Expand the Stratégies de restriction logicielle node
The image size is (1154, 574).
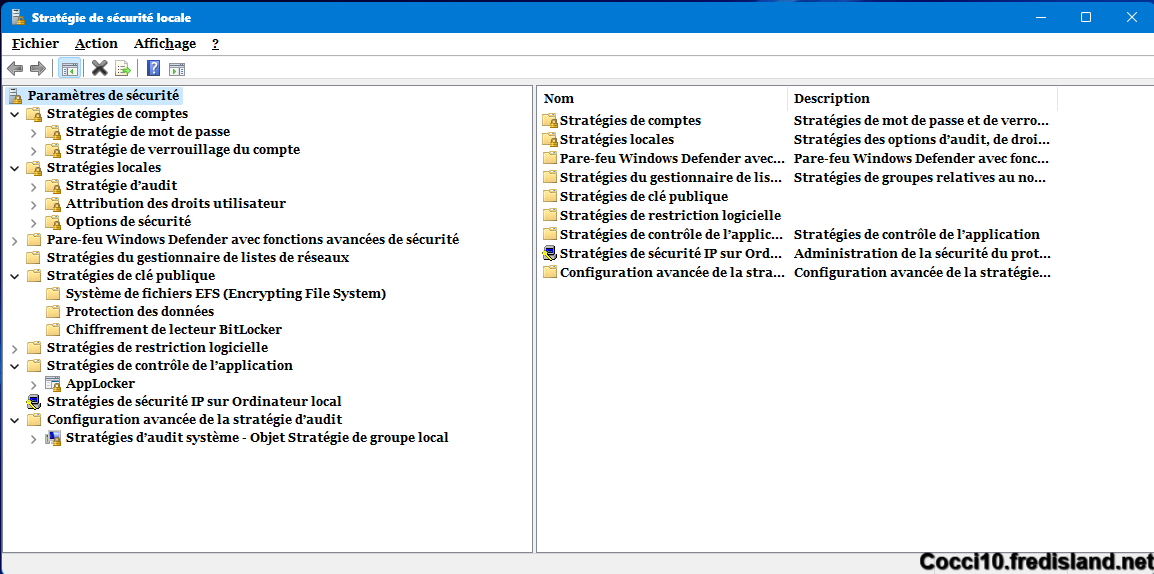coord(15,348)
